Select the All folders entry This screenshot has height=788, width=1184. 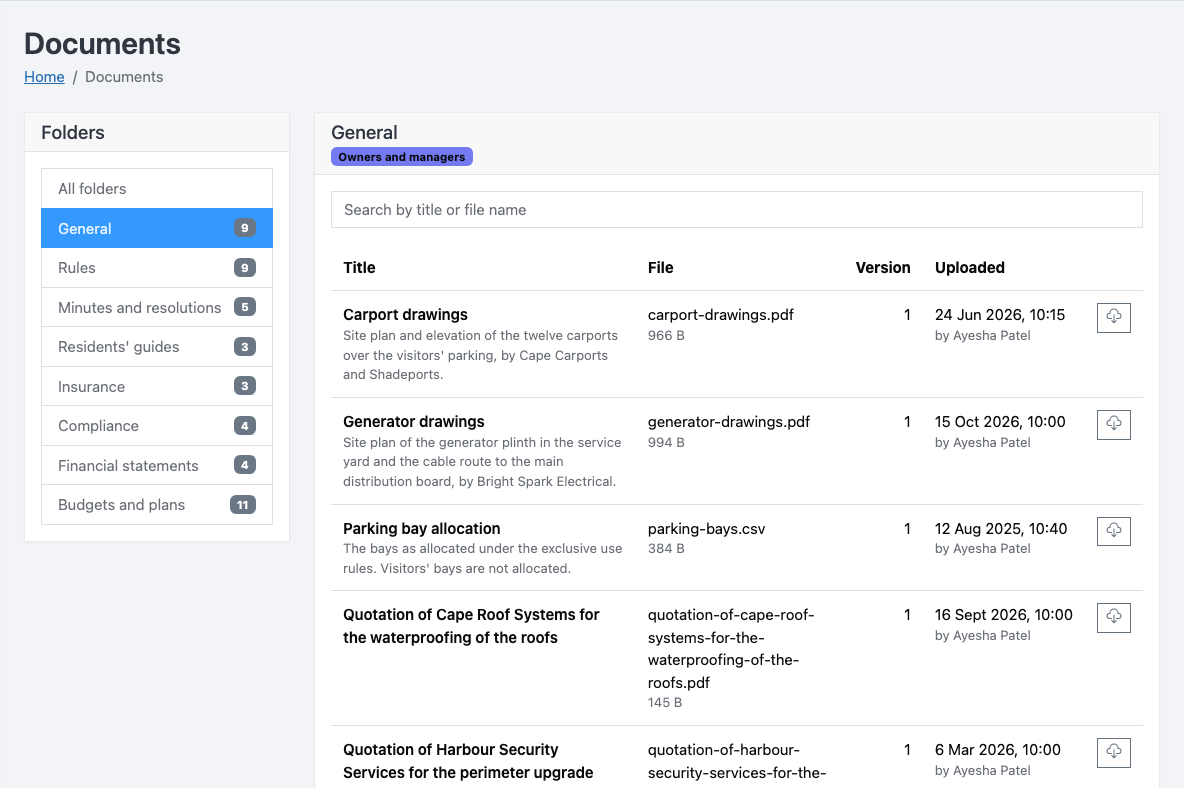[x=157, y=189]
